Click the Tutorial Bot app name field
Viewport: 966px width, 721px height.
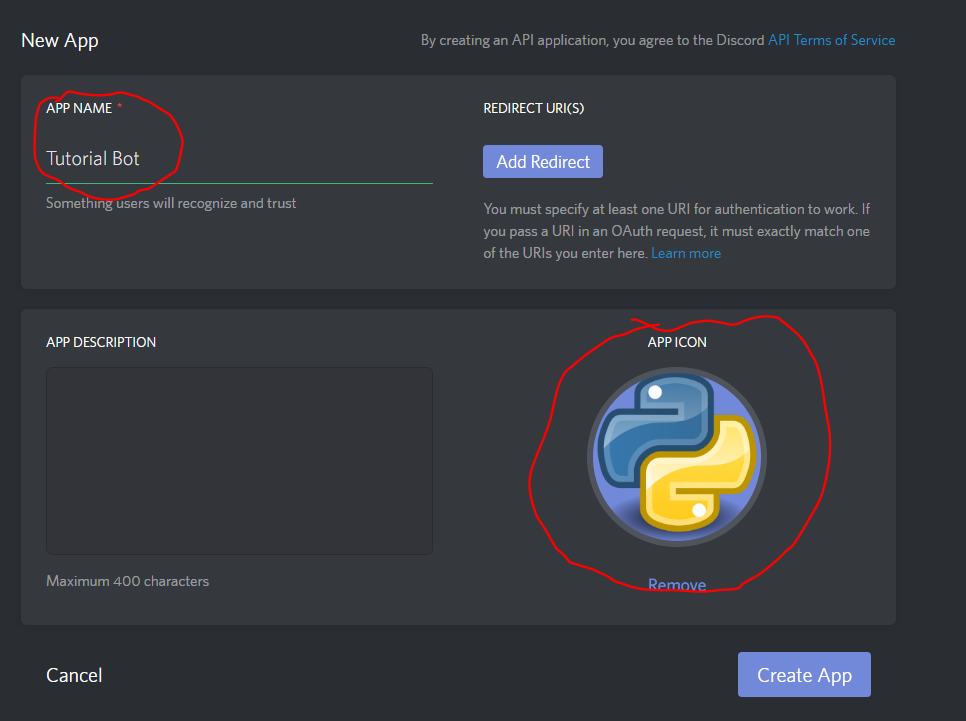(x=239, y=159)
